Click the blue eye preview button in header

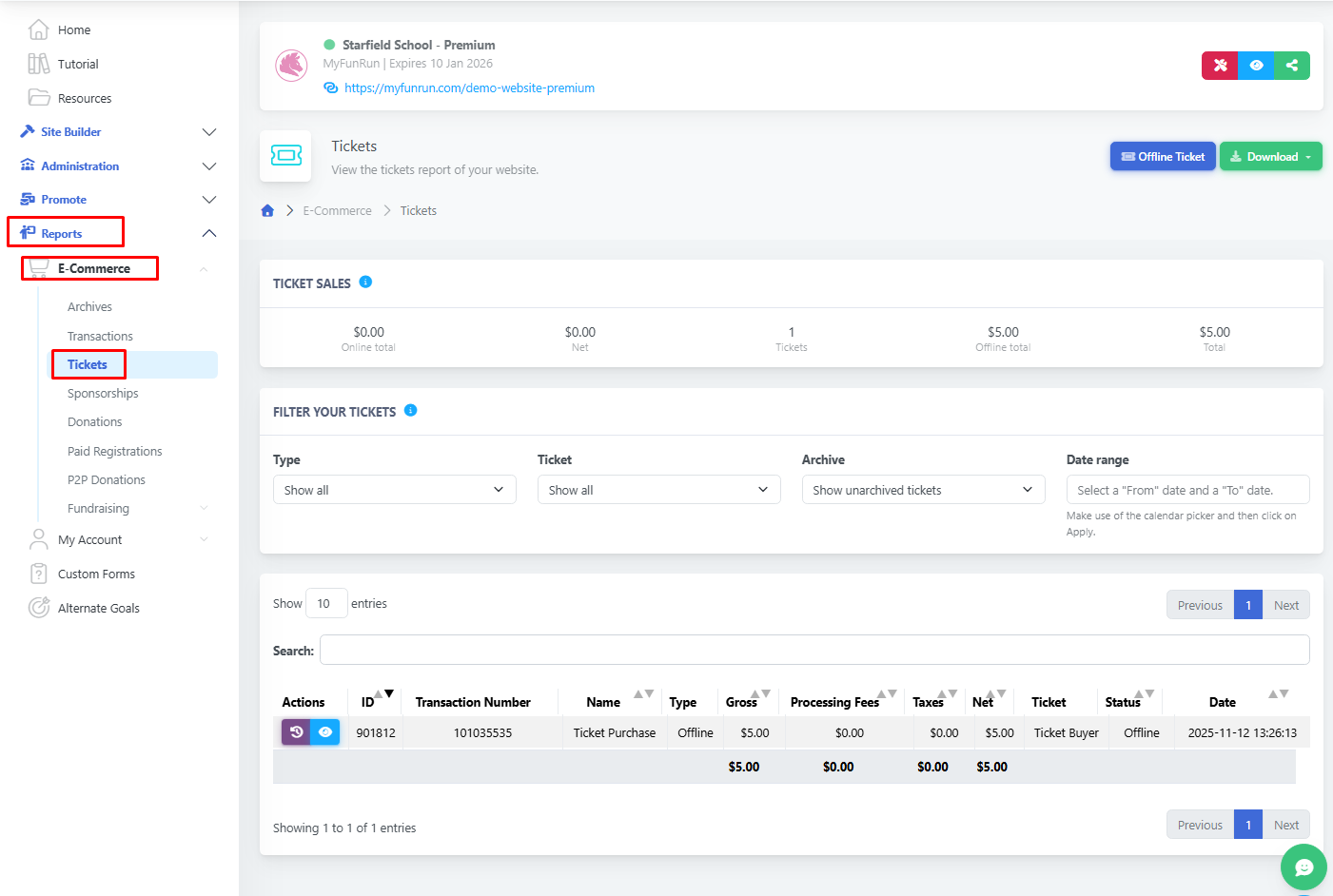click(x=1256, y=66)
